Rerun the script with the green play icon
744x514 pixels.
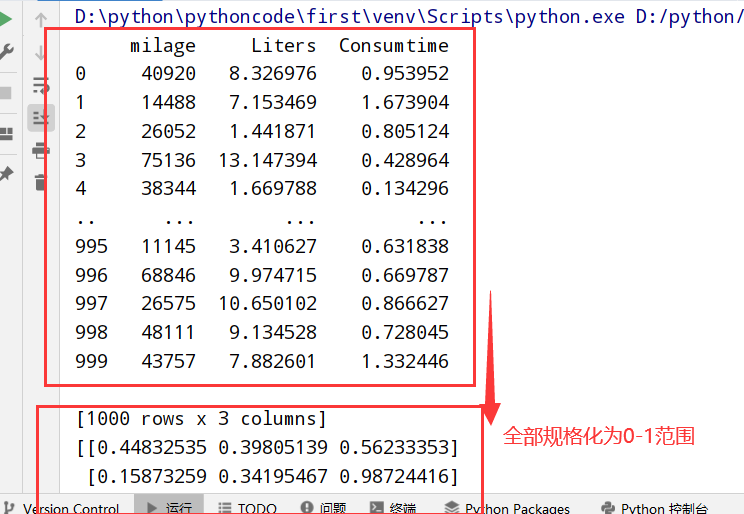coord(5,19)
